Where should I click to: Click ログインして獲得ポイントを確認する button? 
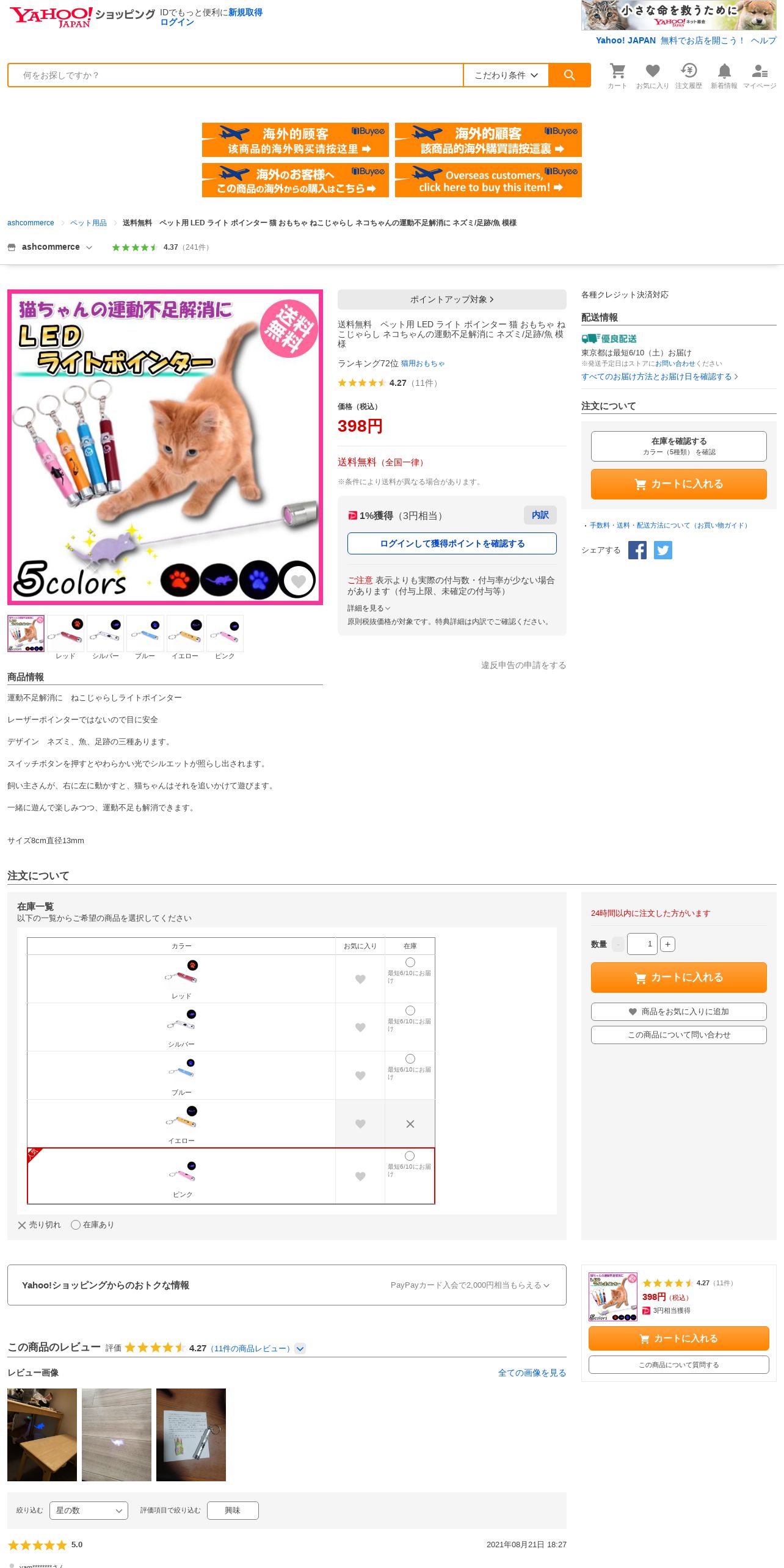click(x=452, y=543)
